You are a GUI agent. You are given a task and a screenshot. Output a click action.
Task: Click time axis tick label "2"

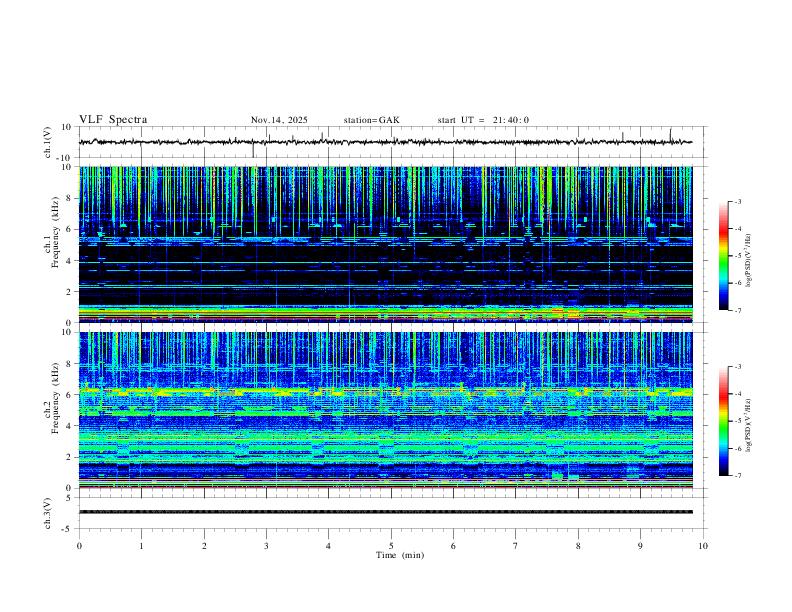(204, 546)
